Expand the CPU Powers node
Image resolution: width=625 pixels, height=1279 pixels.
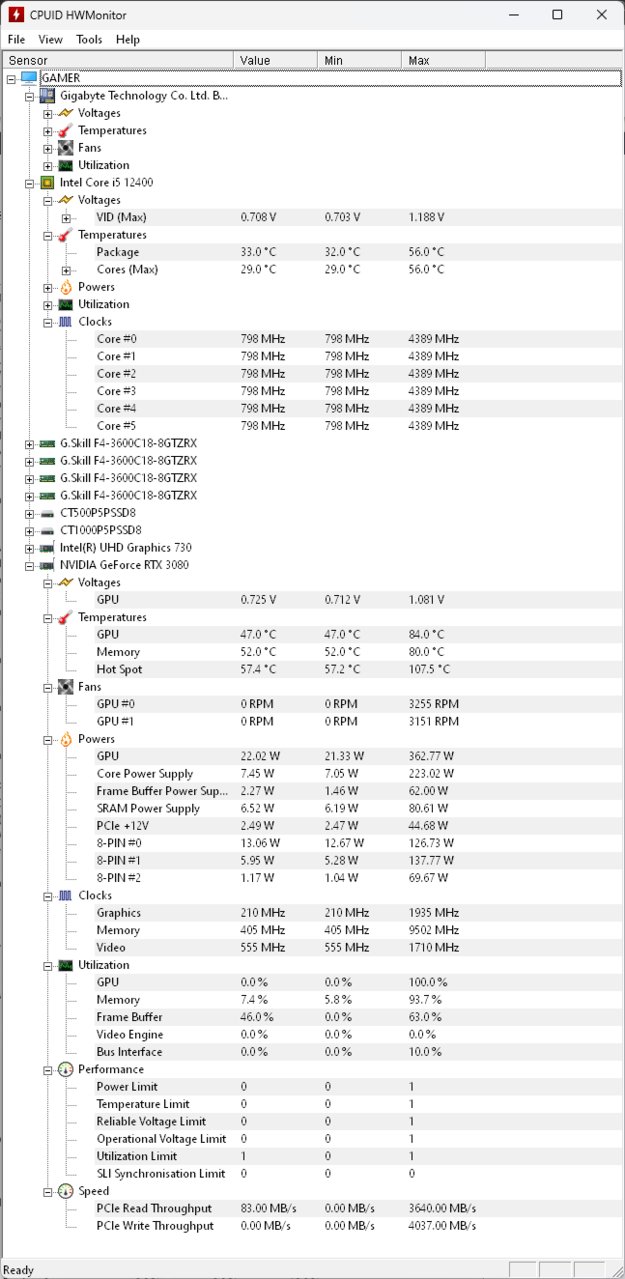click(x=48, y=287)
